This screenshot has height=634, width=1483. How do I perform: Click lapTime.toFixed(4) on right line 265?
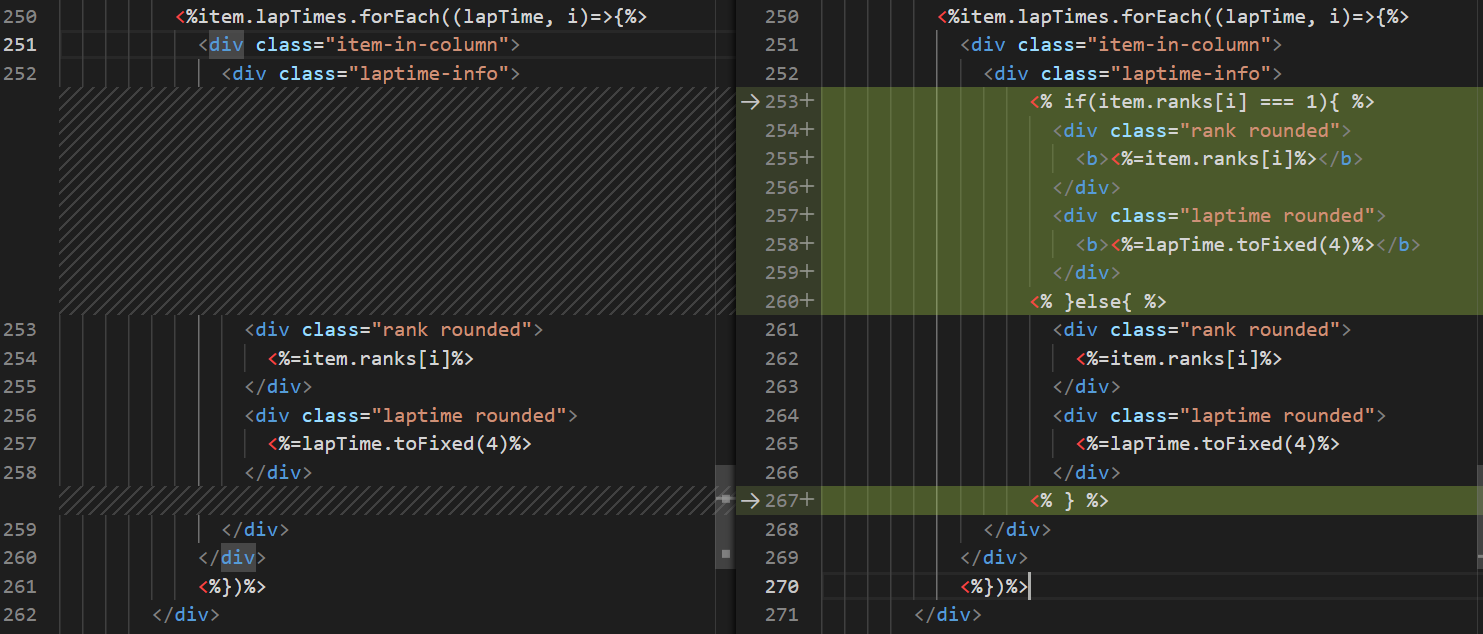tap(1208, 443)
